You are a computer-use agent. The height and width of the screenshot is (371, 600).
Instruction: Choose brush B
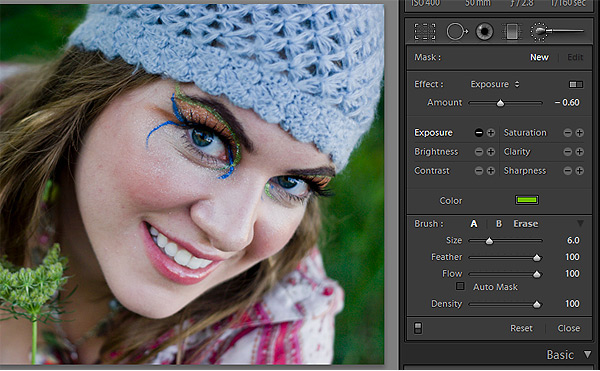pos(499,224)
